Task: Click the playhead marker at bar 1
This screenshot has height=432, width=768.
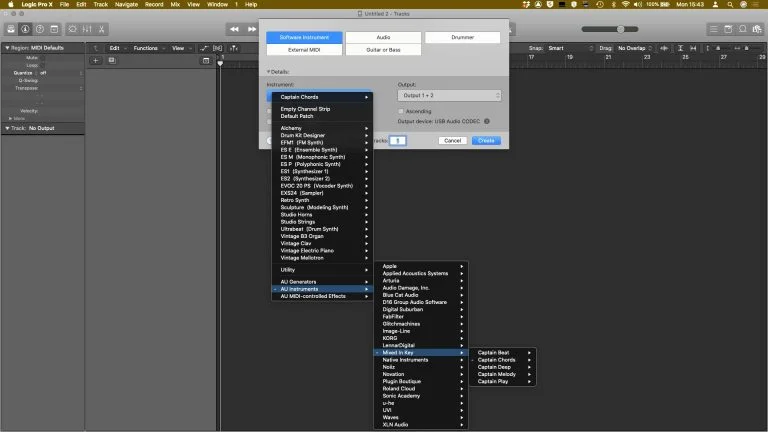Action: [x=220, y=64]
